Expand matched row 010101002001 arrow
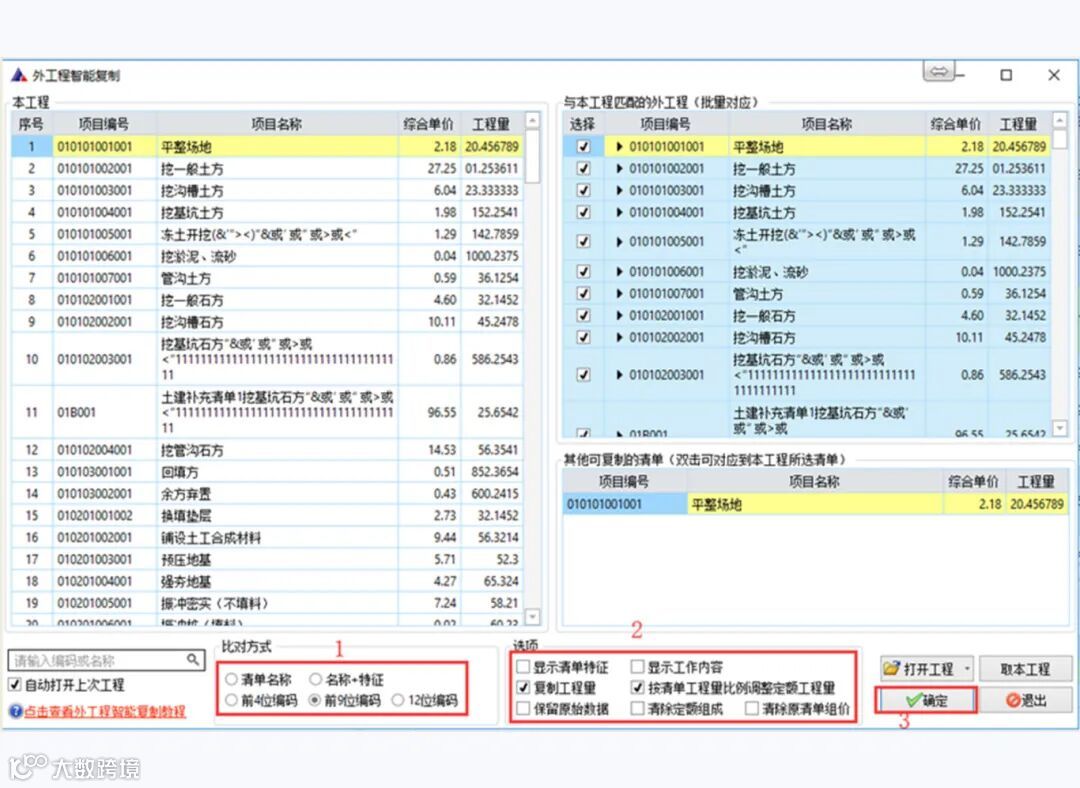Image resolution: width=1080 pixels, height=788 pixels. pyautogui.click(x=619, y=169)
